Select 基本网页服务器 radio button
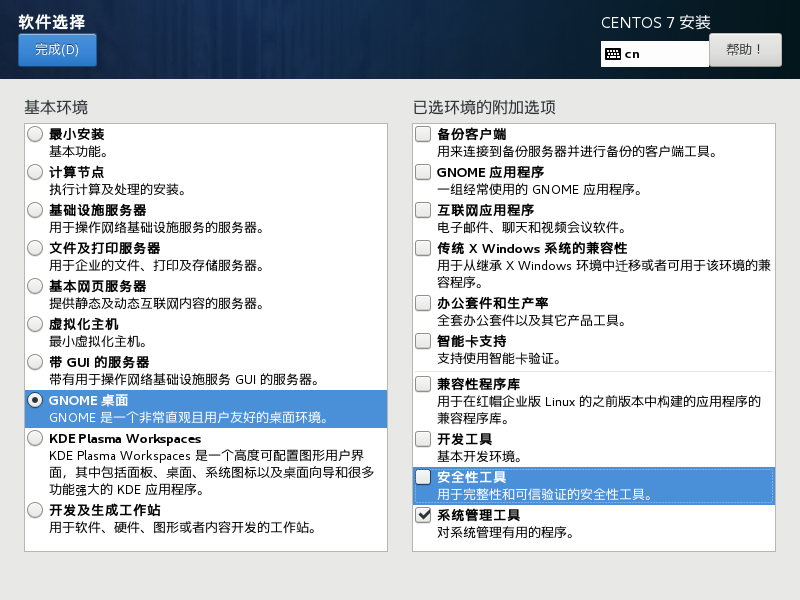This screenshot has height=600, width=800. 36,286
